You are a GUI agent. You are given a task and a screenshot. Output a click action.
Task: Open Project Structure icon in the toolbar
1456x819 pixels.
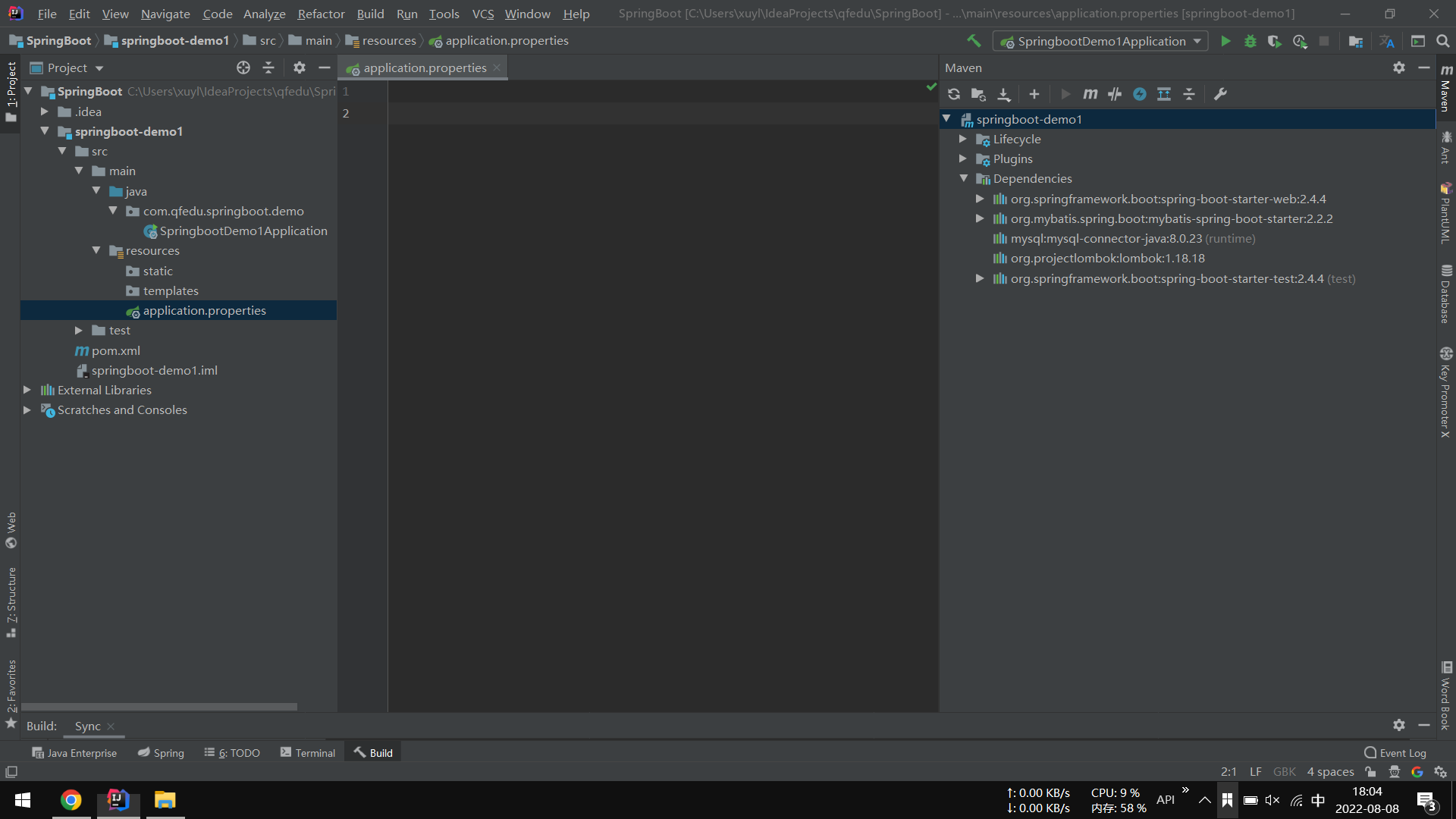1356,41
